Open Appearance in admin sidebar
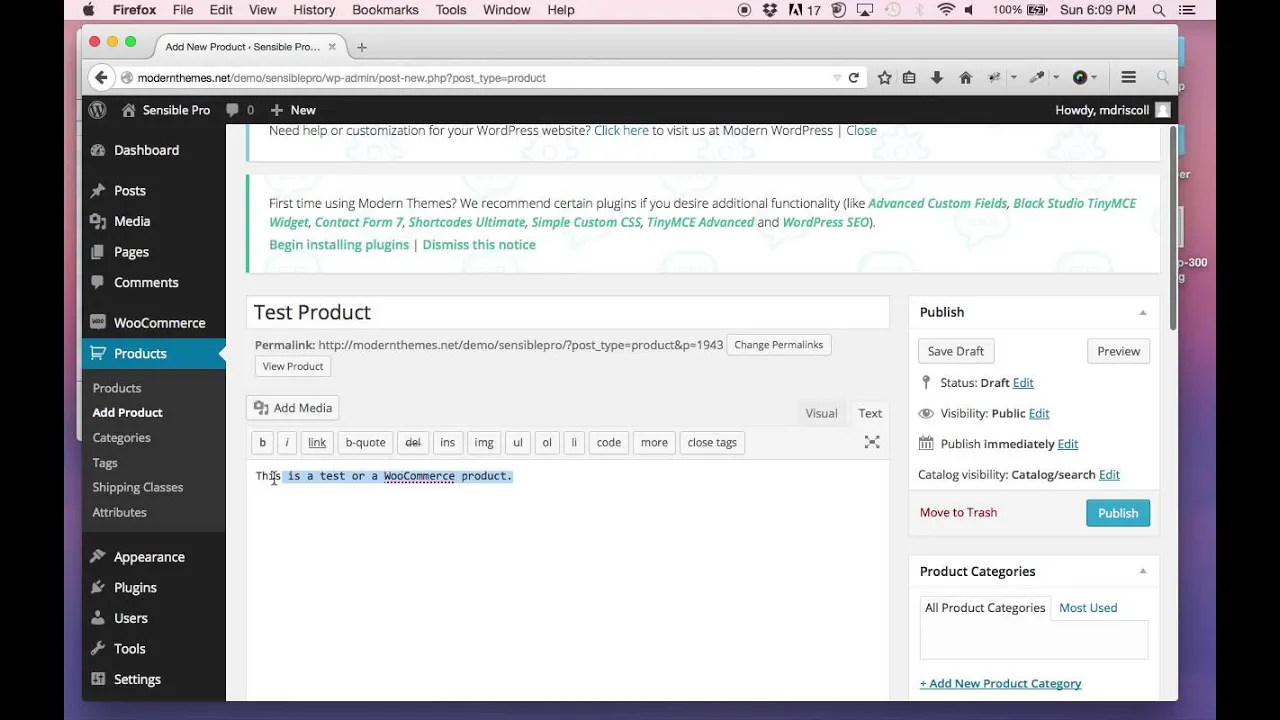 tap(149, 557)
